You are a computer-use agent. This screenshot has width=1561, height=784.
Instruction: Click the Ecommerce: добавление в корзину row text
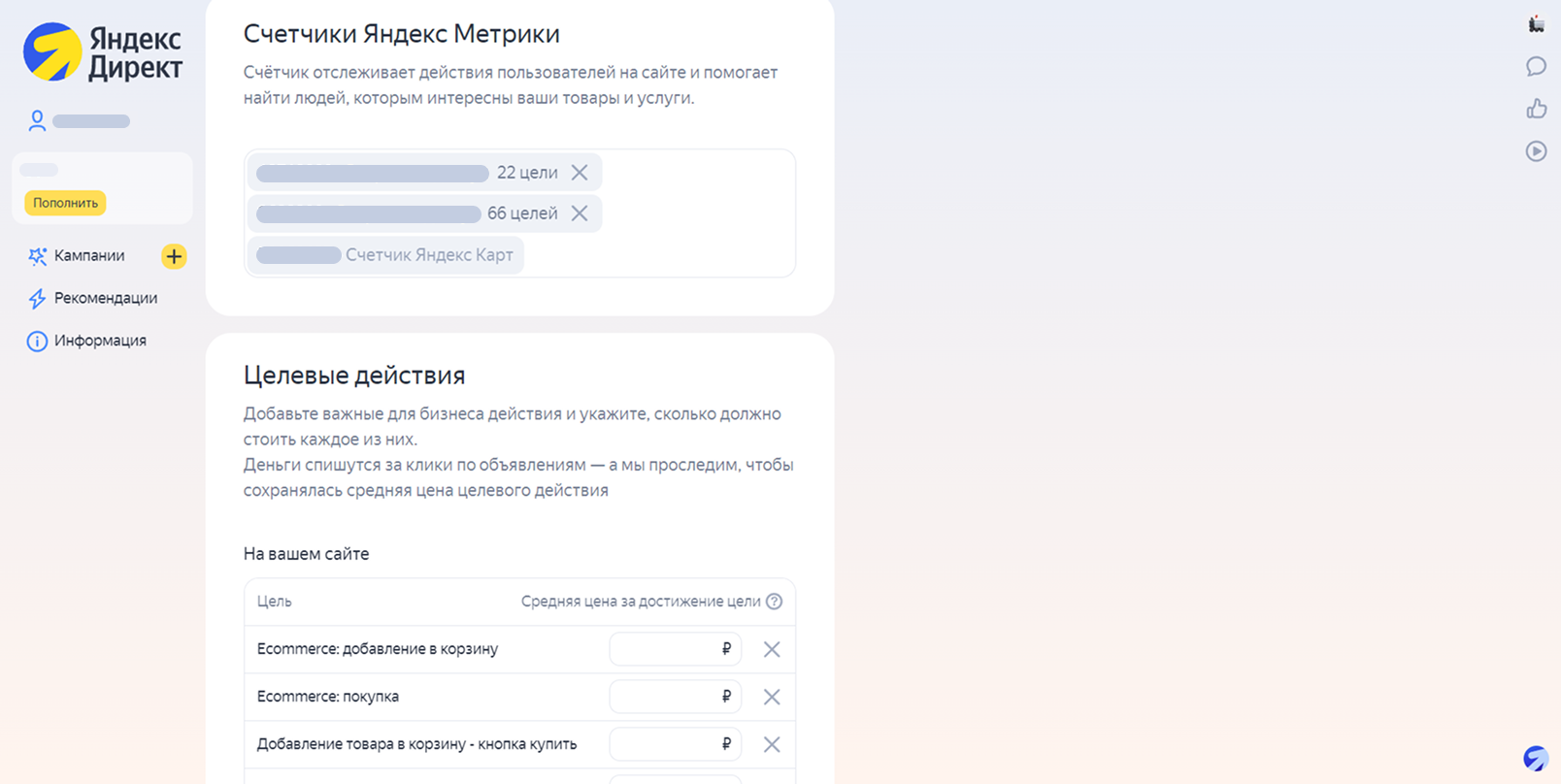(x=377, y=649)
